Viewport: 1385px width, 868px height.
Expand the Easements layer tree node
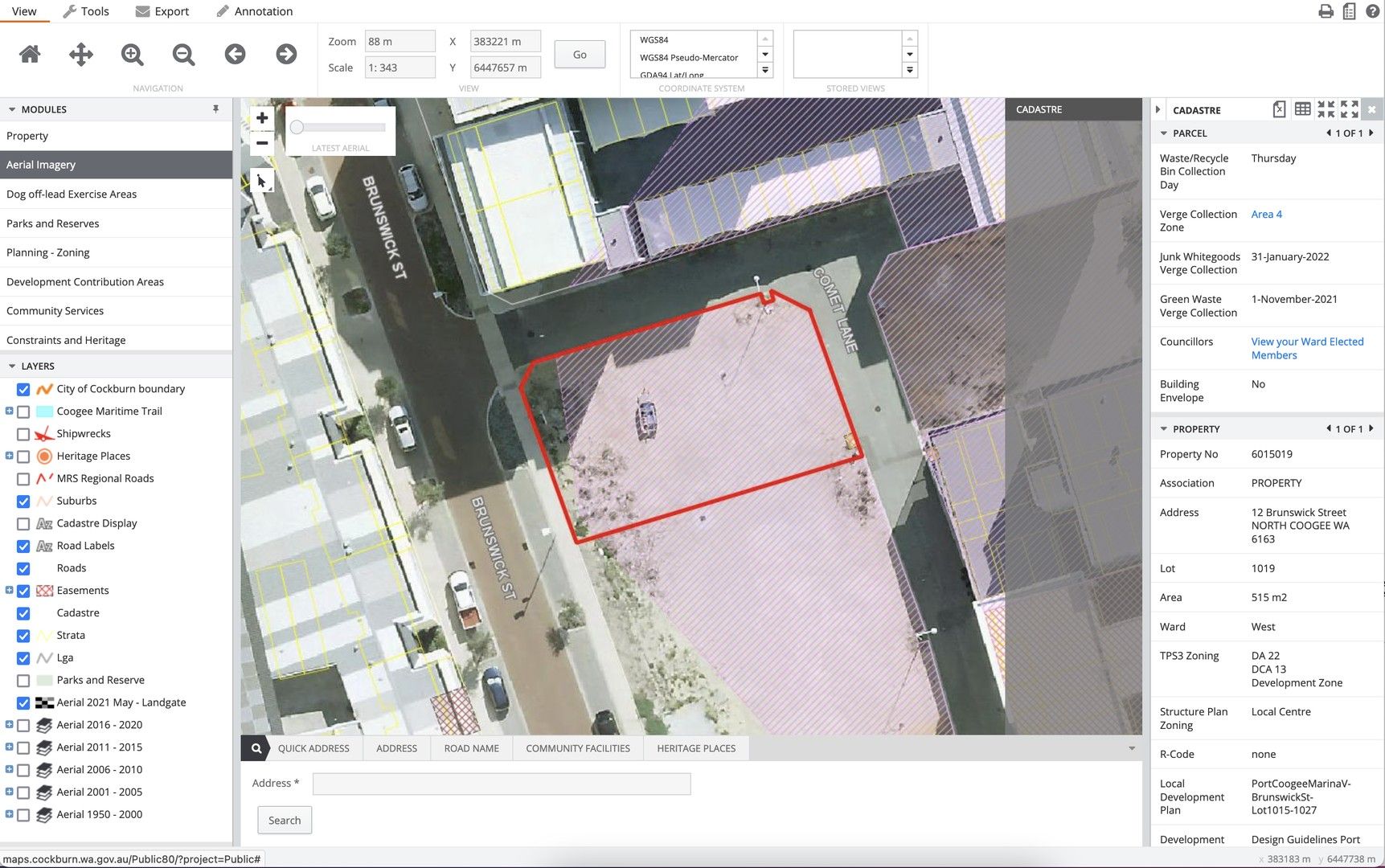(x=8, y=590)
